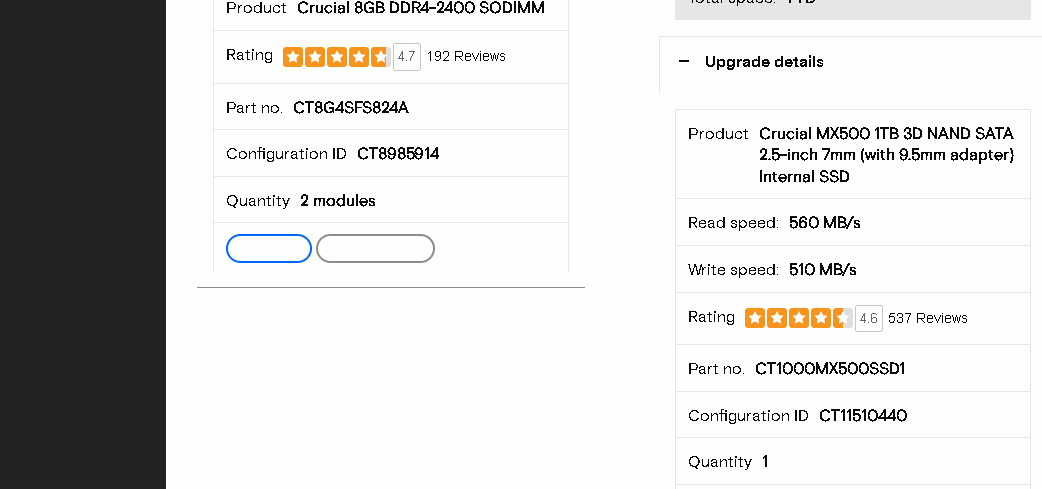Image resolution: width=1042 pixels, height=489 pixels.
Task: Click the 4.6 star rating icons for the MX500 SSD
Action: (x=798, y=318)
